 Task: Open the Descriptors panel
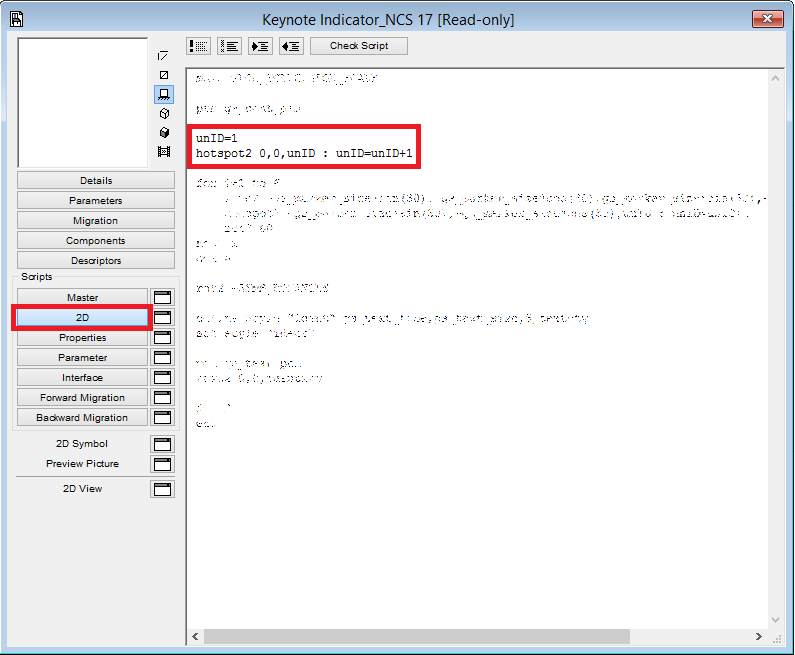(96, 261)
